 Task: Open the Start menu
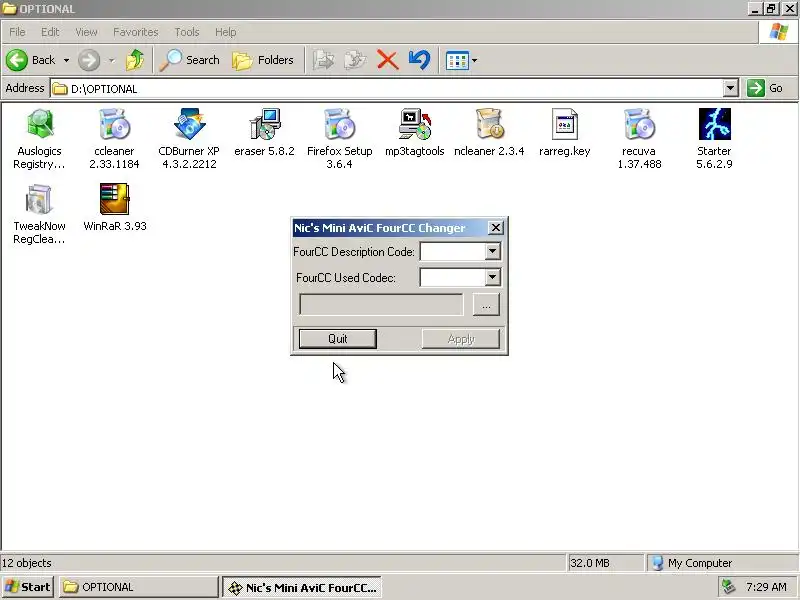(x=28, y=587)
